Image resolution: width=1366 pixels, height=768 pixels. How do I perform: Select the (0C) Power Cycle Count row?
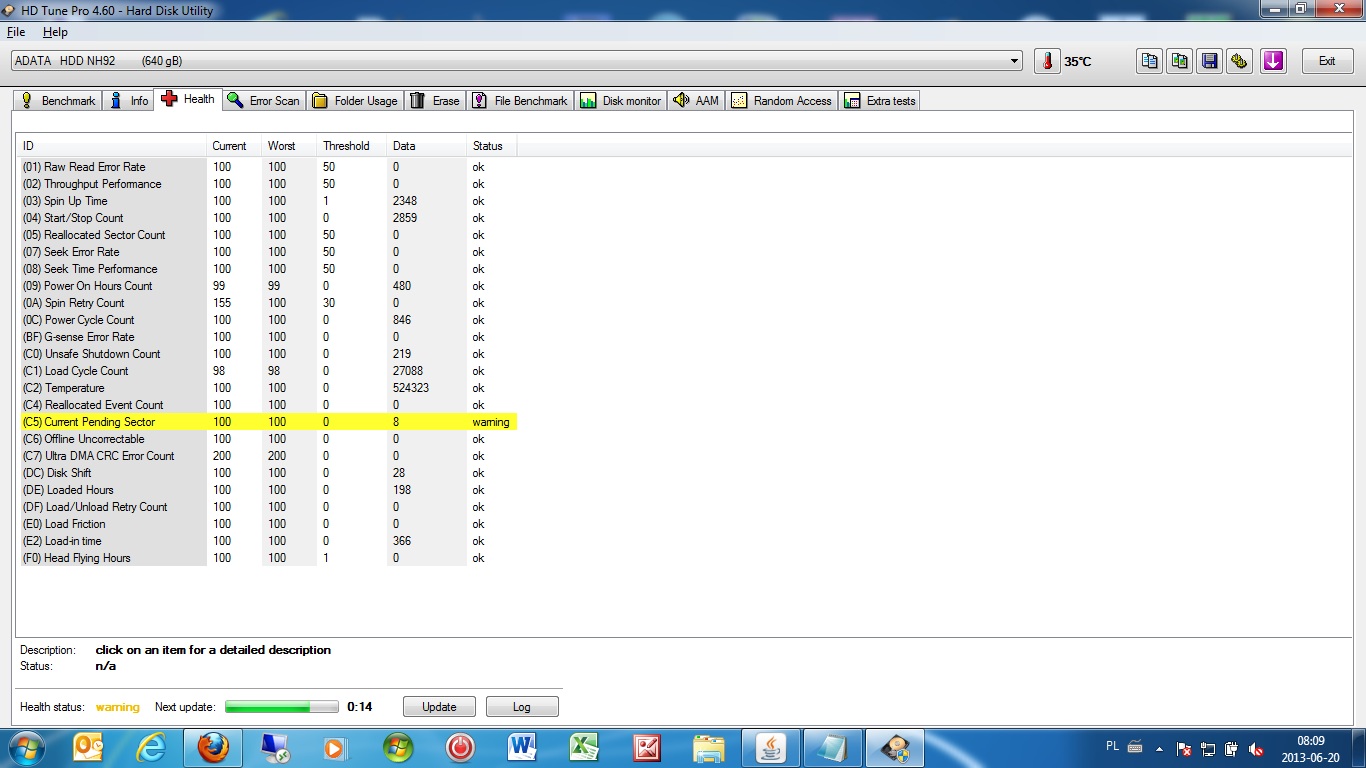(267, 320)
